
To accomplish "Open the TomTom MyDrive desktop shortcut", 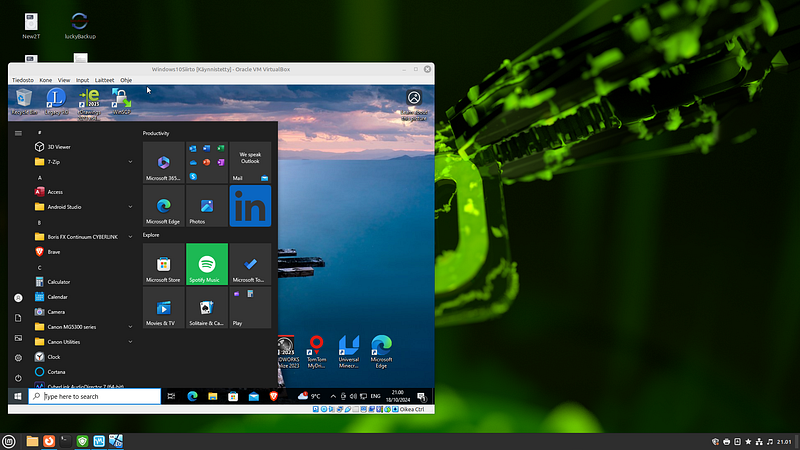I will [x=316, y=352].
